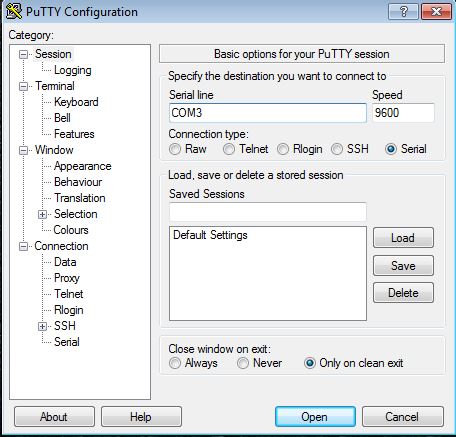This screenshot has height=437, width=456.
Task: Click Open to start the session
Action: point(315,417)
